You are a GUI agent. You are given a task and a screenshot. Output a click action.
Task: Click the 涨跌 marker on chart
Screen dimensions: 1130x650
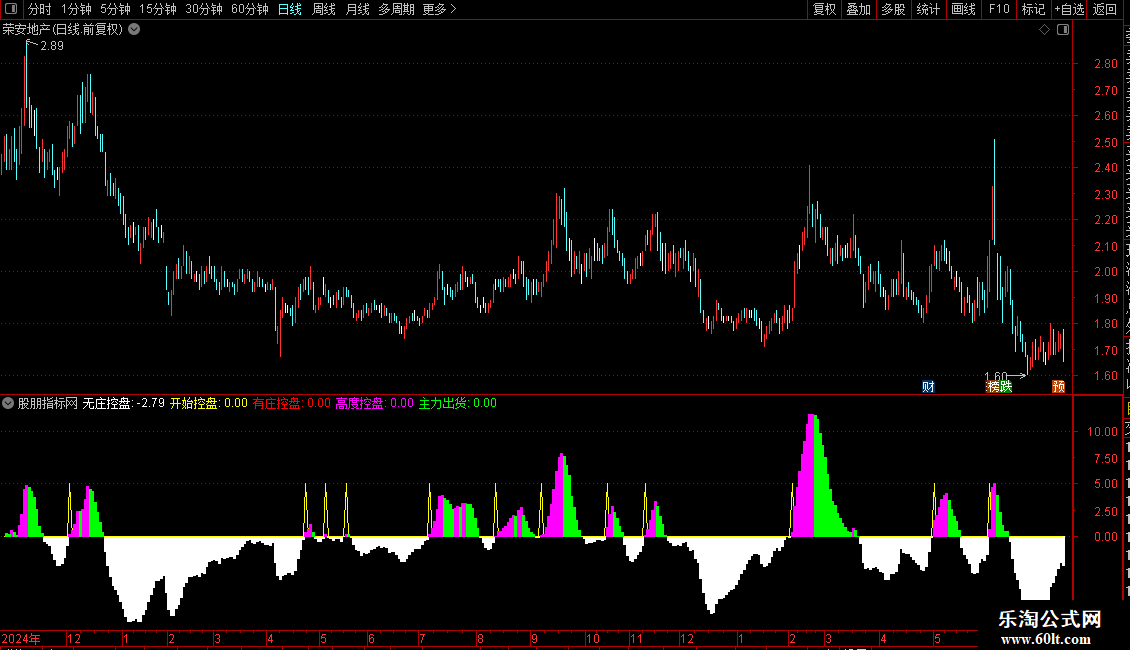[999, 387]
